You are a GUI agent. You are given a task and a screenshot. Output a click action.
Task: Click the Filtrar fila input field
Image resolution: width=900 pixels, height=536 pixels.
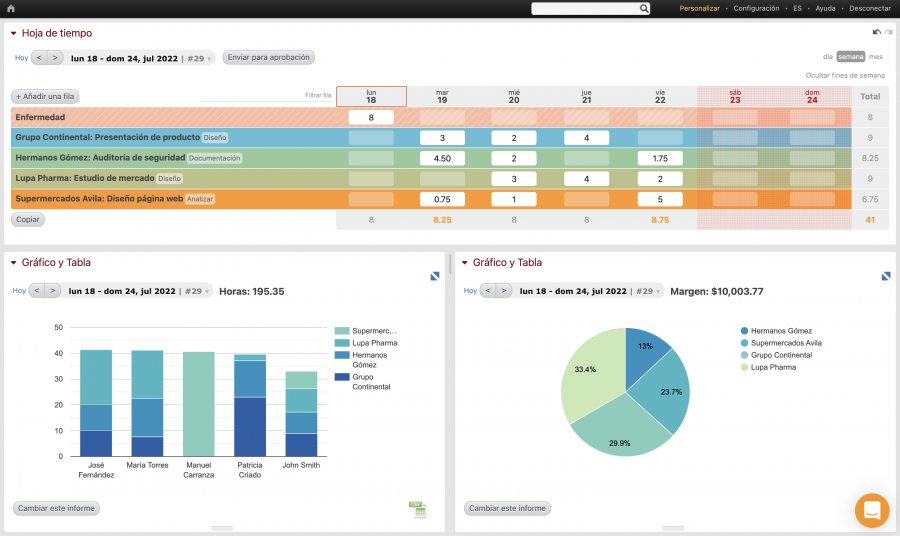(x=266, y=96)
